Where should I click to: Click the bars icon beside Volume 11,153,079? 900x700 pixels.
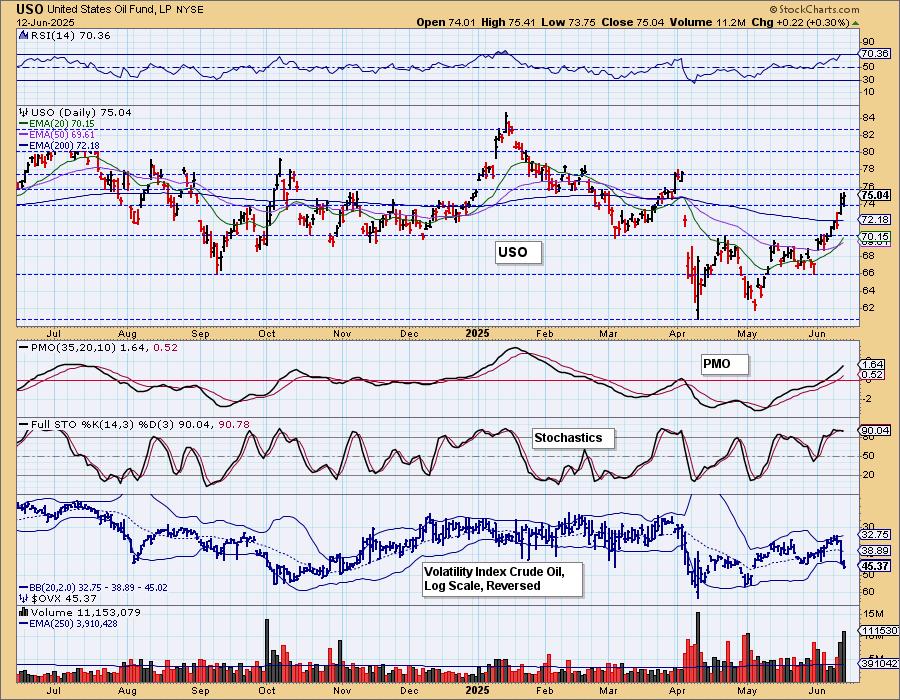23,612
